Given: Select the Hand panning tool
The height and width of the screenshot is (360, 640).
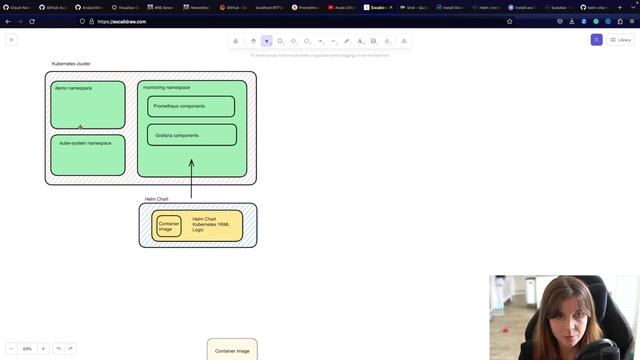Looking at the screenshot, I should click(x=253, y=41).
